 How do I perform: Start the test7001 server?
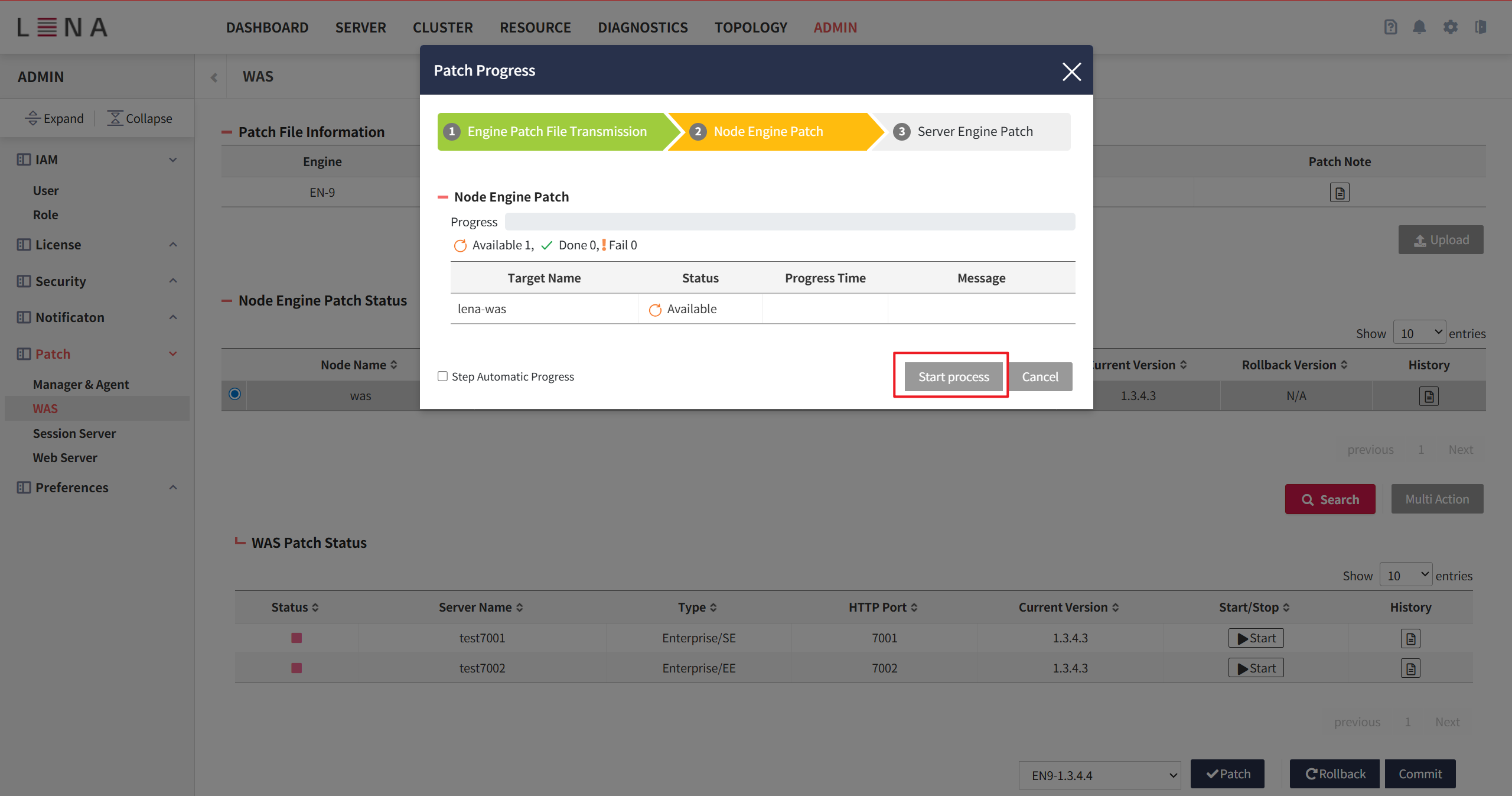1256,638
